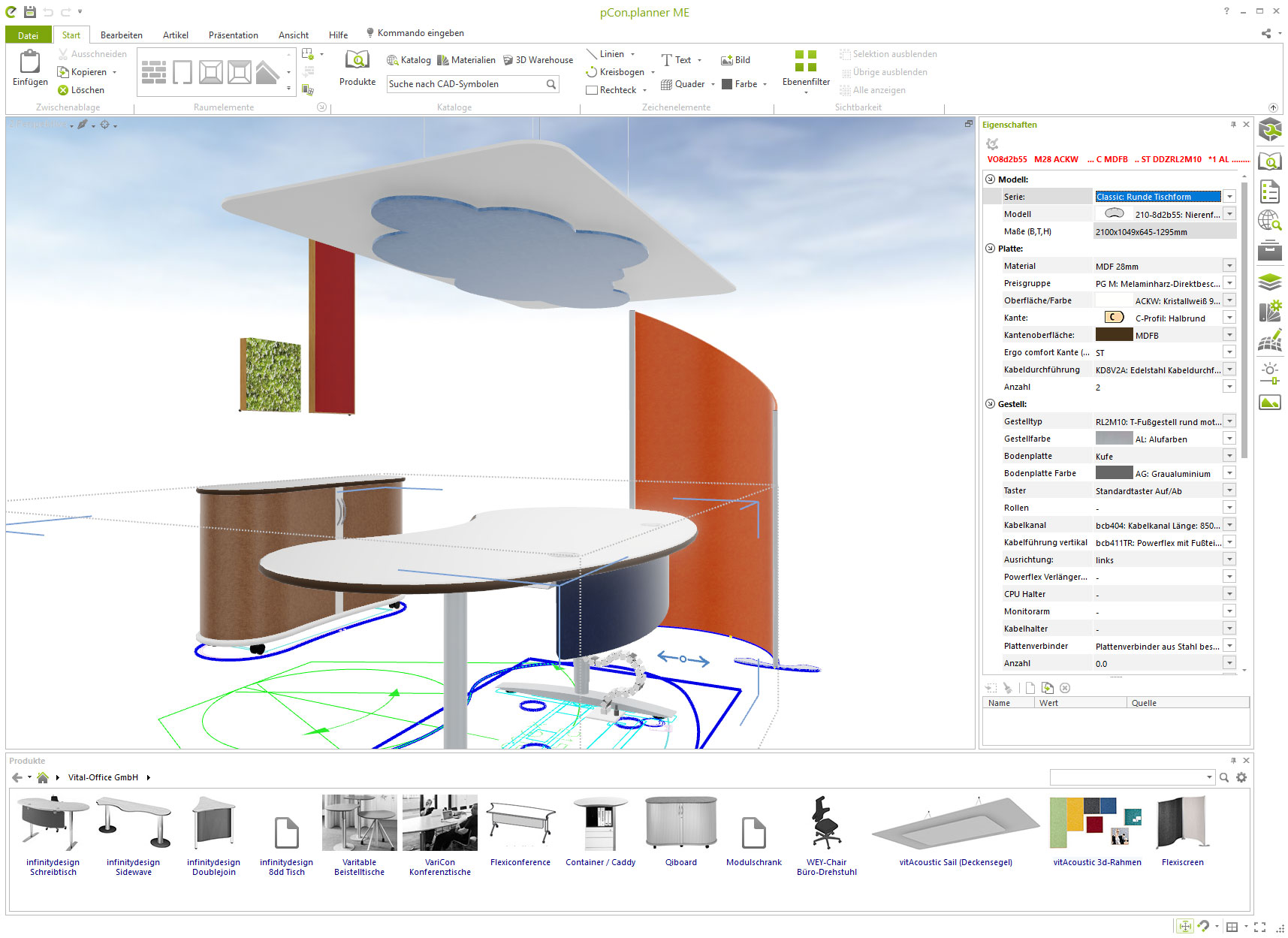Viewport: 1288px width, 938px height.
Task: Open the Ausrichtung dropdown showing links
Action: 1229,559
